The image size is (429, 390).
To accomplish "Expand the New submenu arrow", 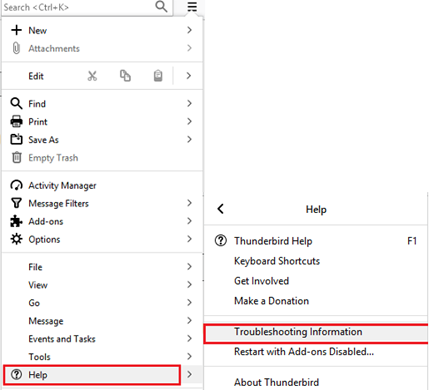I will [189, 30].
